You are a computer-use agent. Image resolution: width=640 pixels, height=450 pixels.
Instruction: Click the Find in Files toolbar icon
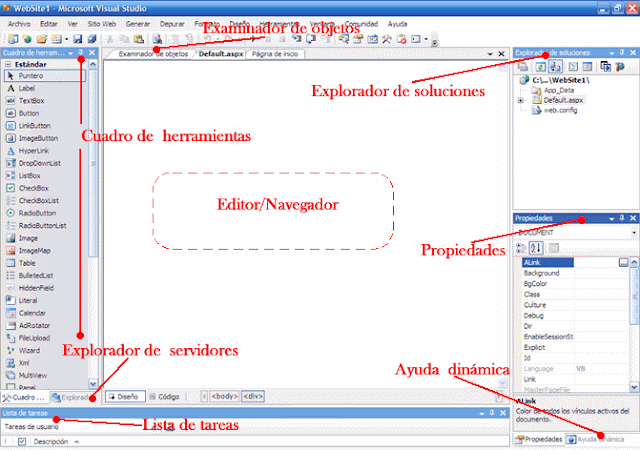157,39
